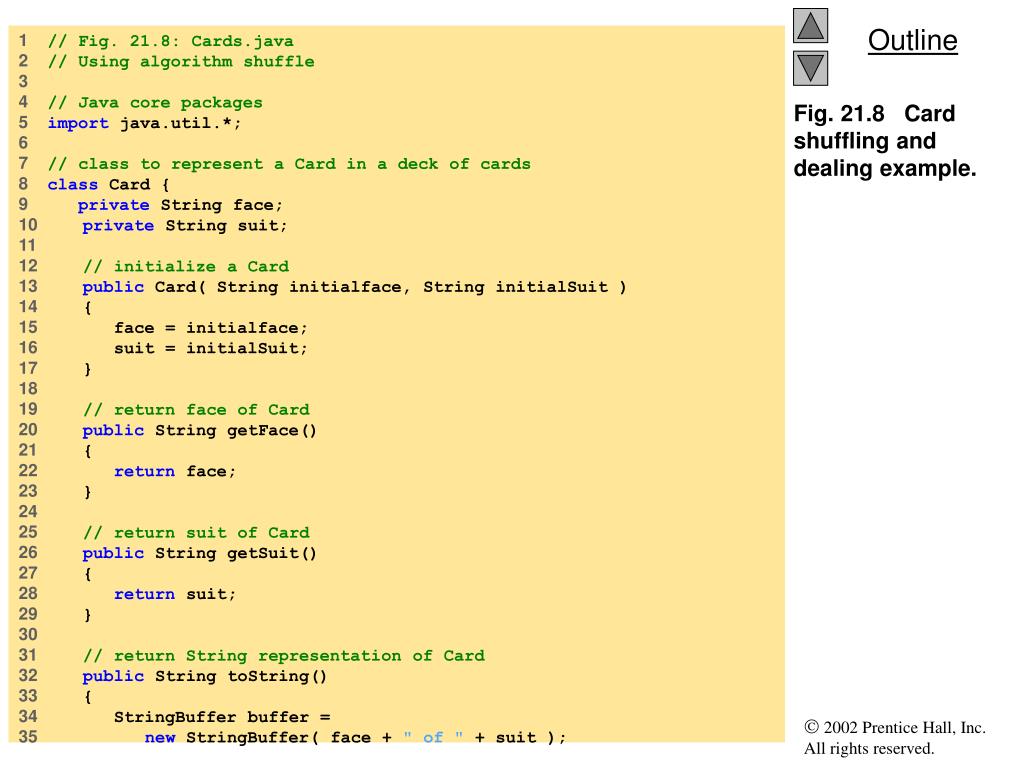Select the '// return face of Card' comment

click(196, 410)
